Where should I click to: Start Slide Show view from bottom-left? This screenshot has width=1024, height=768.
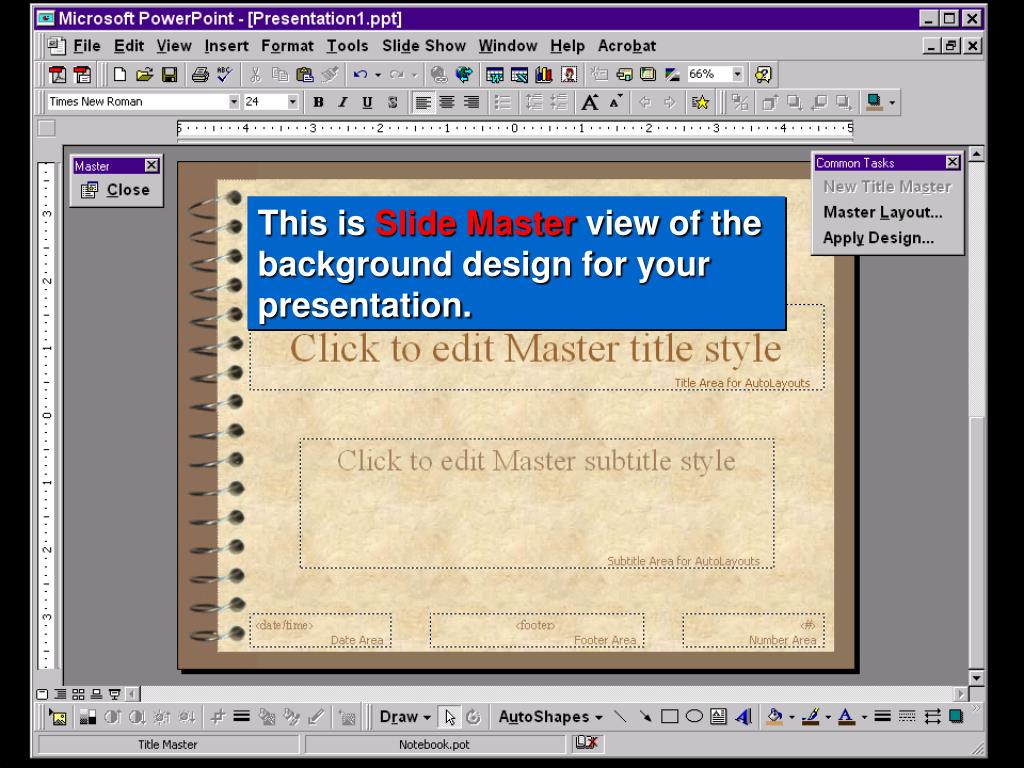114,694
